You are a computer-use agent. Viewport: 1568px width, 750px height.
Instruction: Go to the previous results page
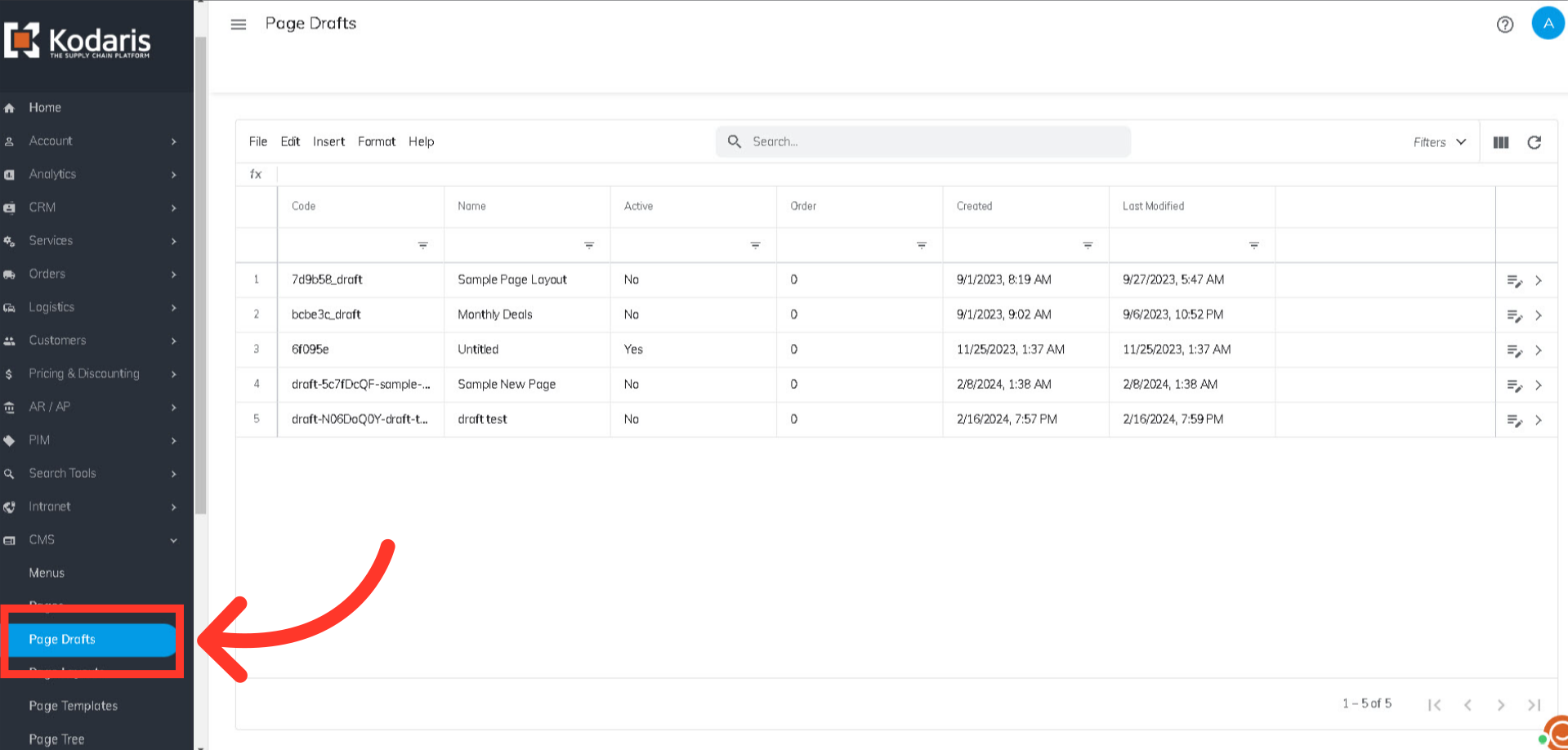coord(1467,705)
